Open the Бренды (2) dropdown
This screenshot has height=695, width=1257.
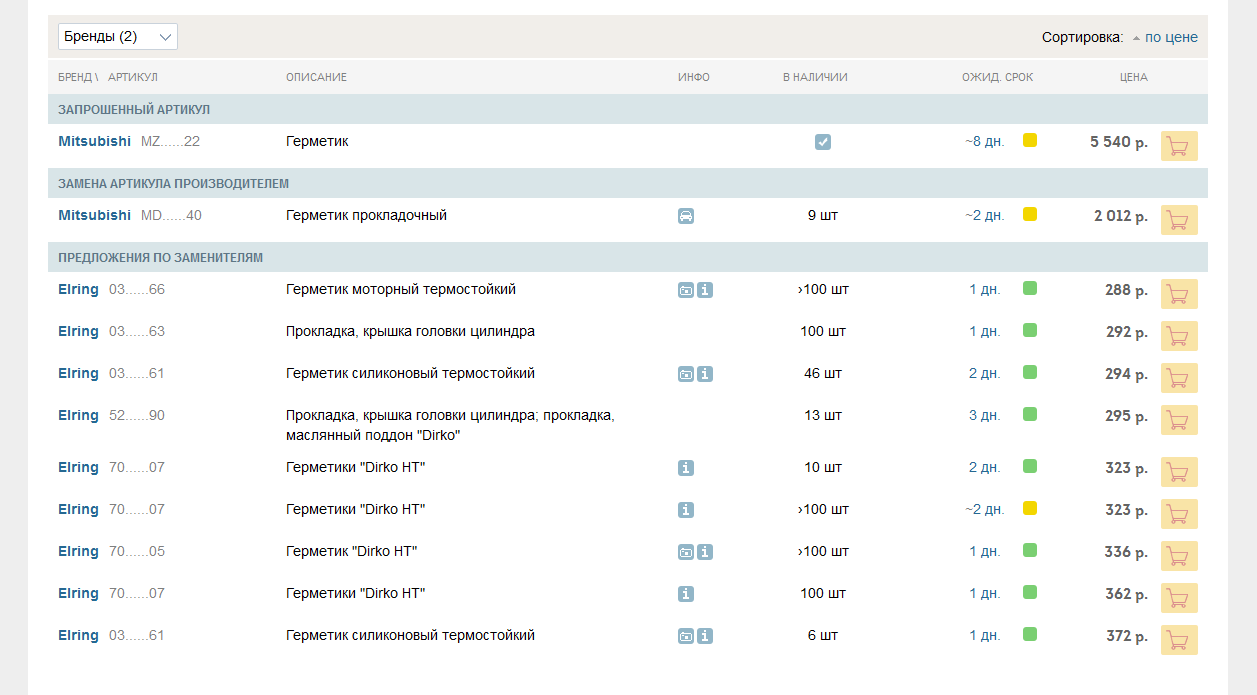[x=118, y=37]
